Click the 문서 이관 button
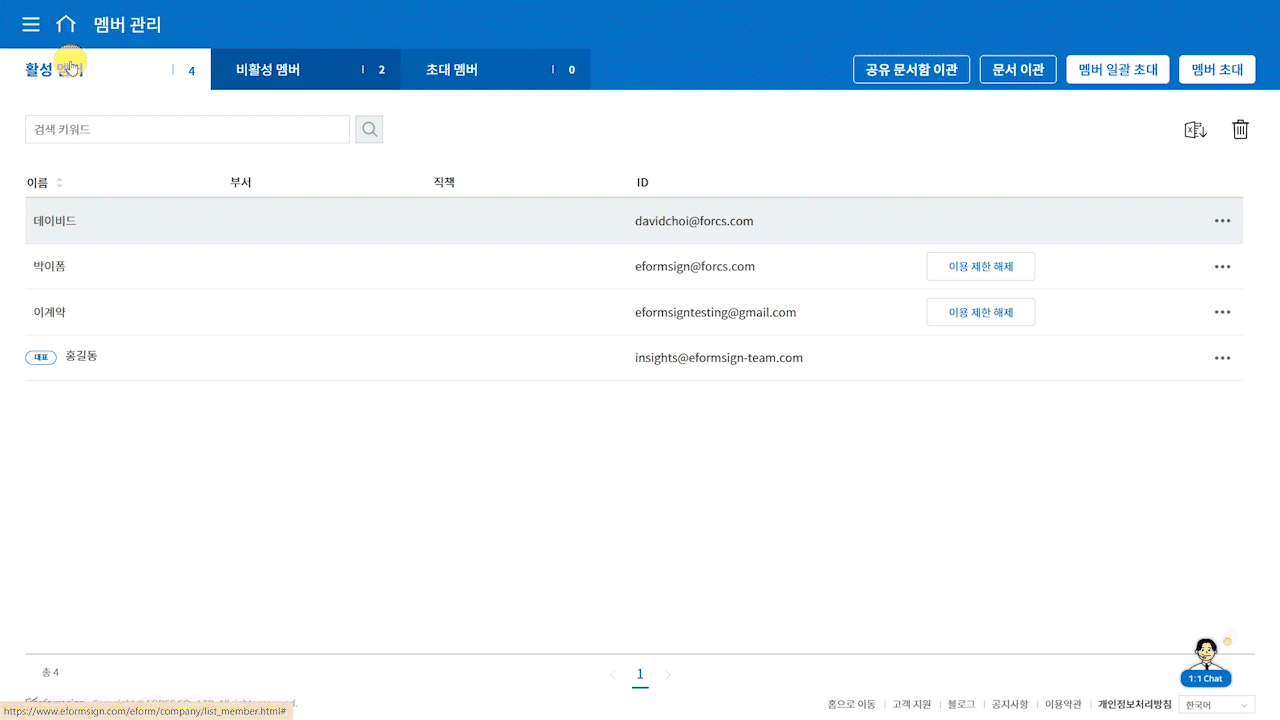The height and width of the screenshot is (720, 1280). (1018, 70)
